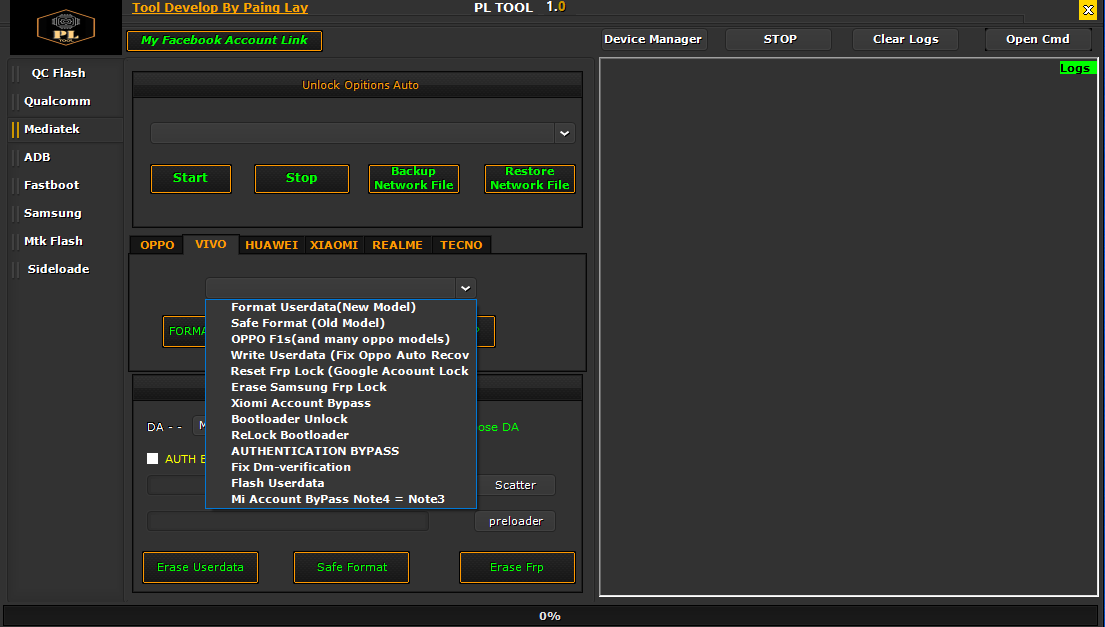Select Flash Userdata option
The image size is (1105, 627).
click(x=341, y=483)
